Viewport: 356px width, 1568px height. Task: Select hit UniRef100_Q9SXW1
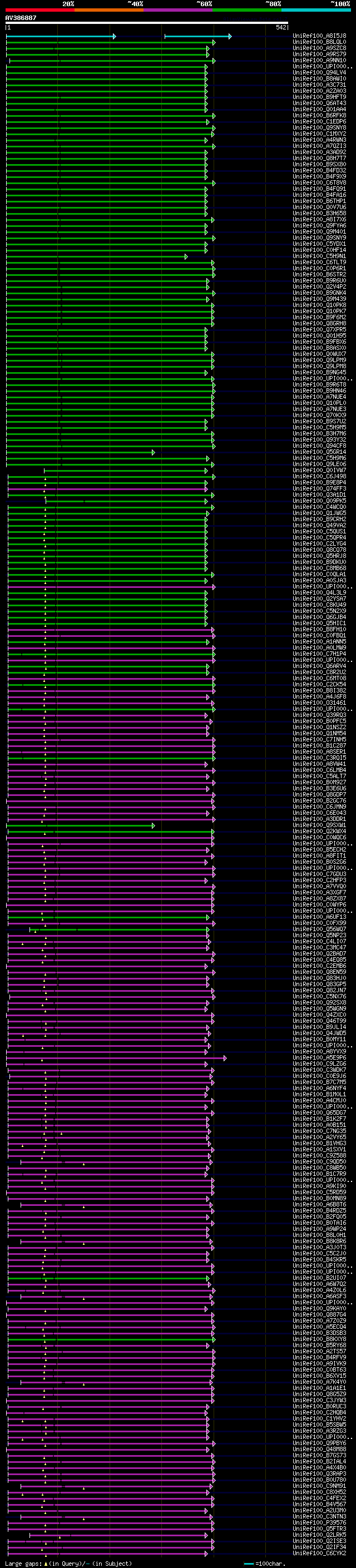[319, 825]
